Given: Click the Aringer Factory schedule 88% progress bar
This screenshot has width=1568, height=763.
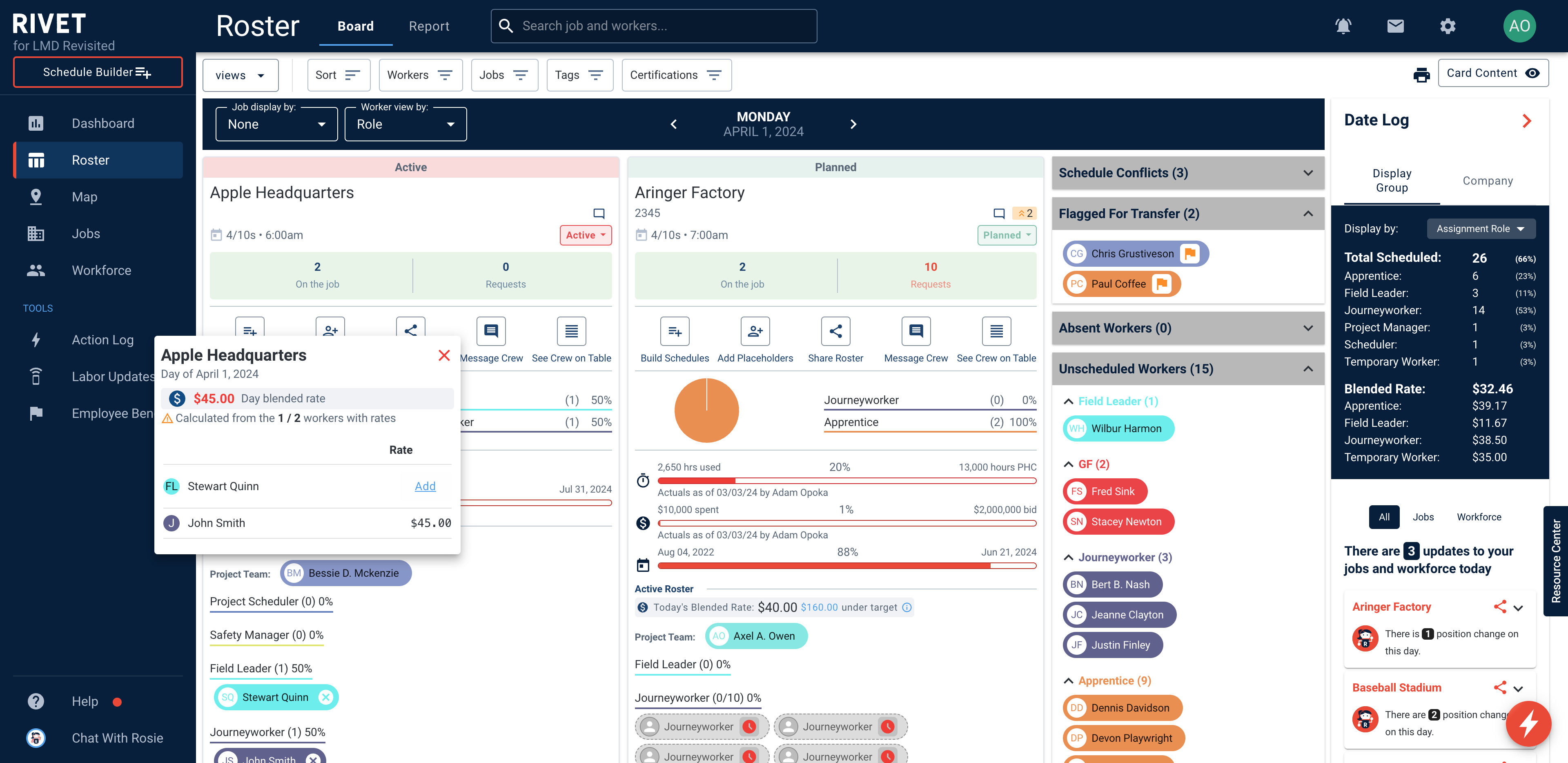Looking at the screenshot, I should click(x=846, y=566).
